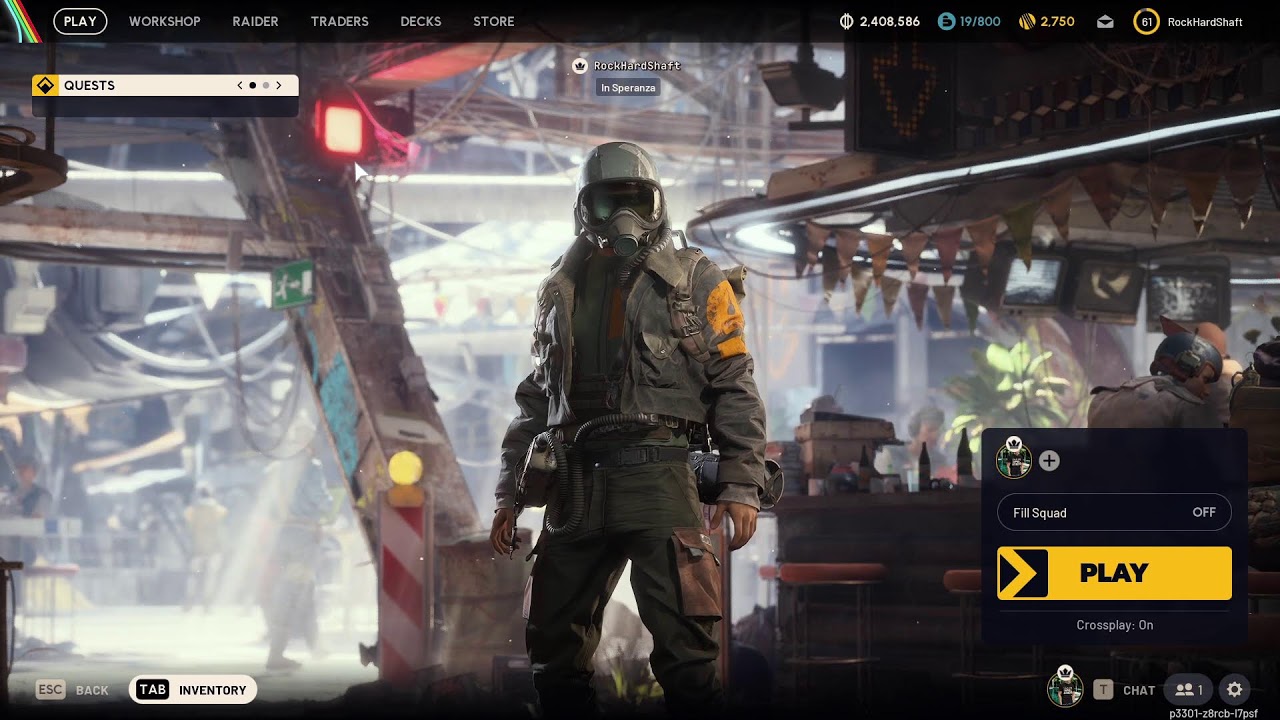
Task: Toggle Fill Squad OFF switch
Action: pos(1114,512)
